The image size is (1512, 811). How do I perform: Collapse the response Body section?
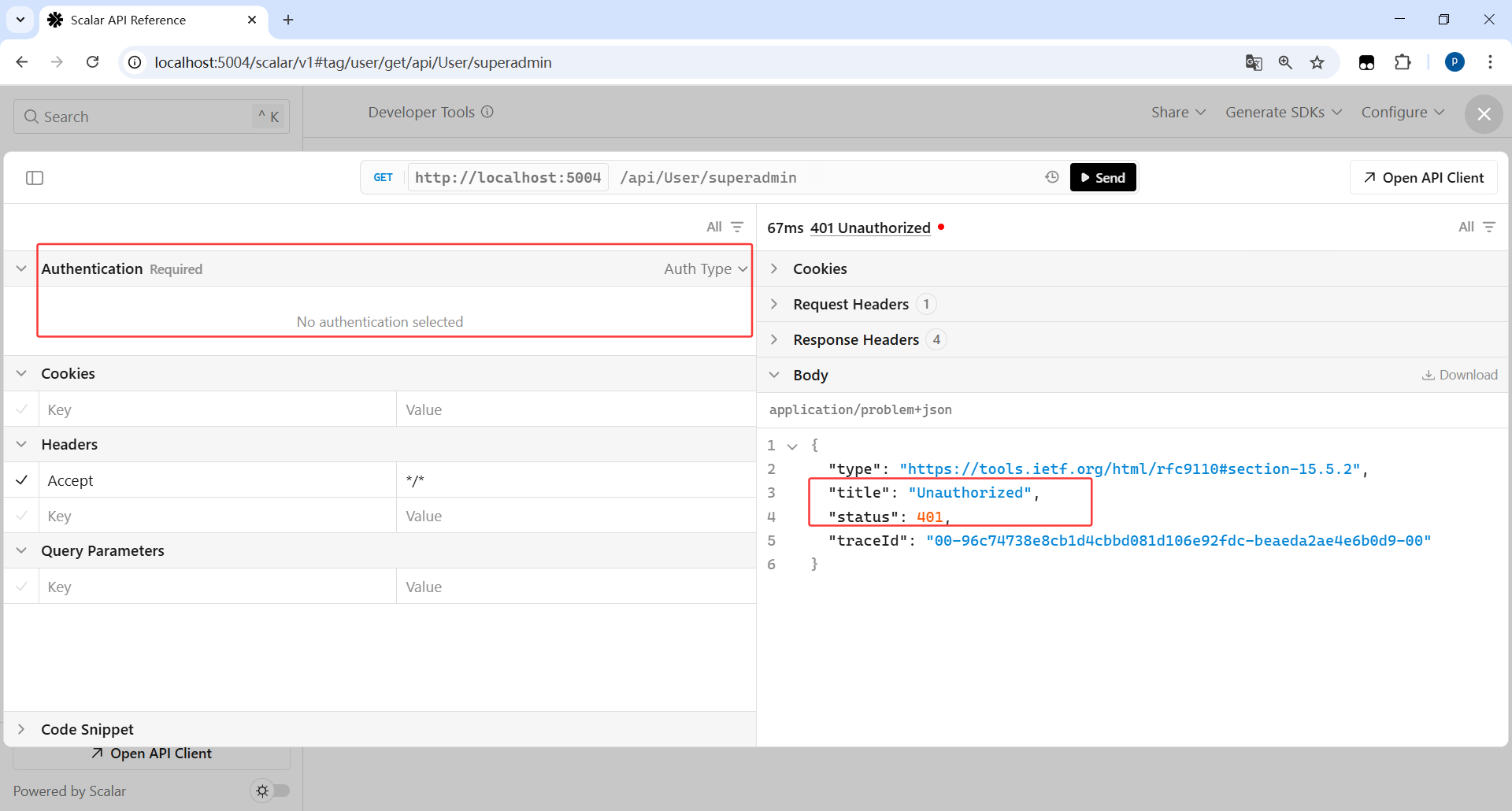coord(774,375)
